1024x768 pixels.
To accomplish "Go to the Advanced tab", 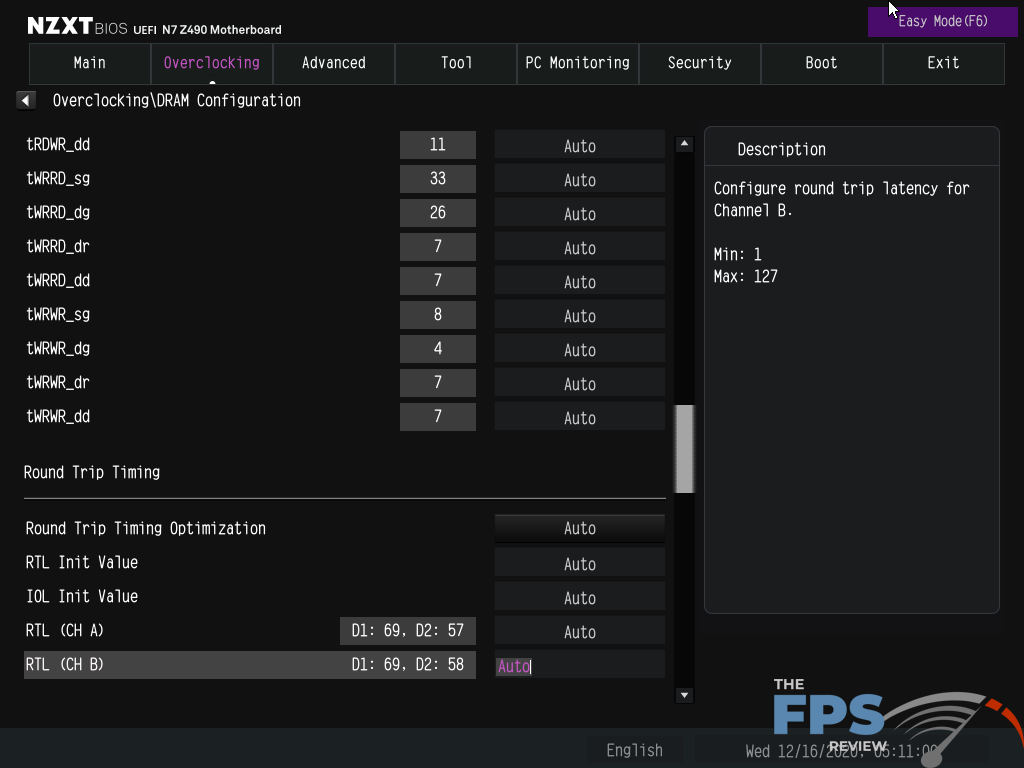I will click(x=334, y=63).
